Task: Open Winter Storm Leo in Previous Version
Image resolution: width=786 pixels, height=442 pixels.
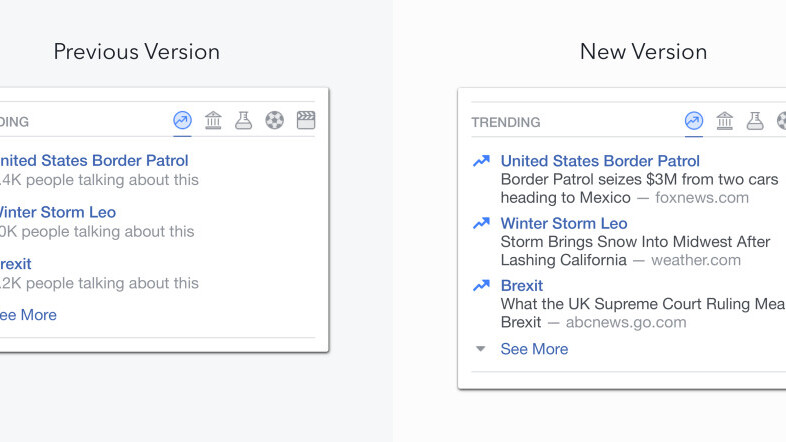Action: click(57, 212)
